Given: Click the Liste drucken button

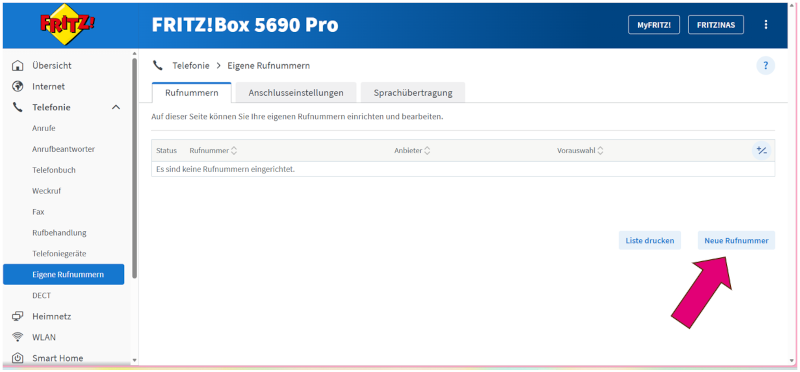Looking at the screenshot, I should click(649, 241).
